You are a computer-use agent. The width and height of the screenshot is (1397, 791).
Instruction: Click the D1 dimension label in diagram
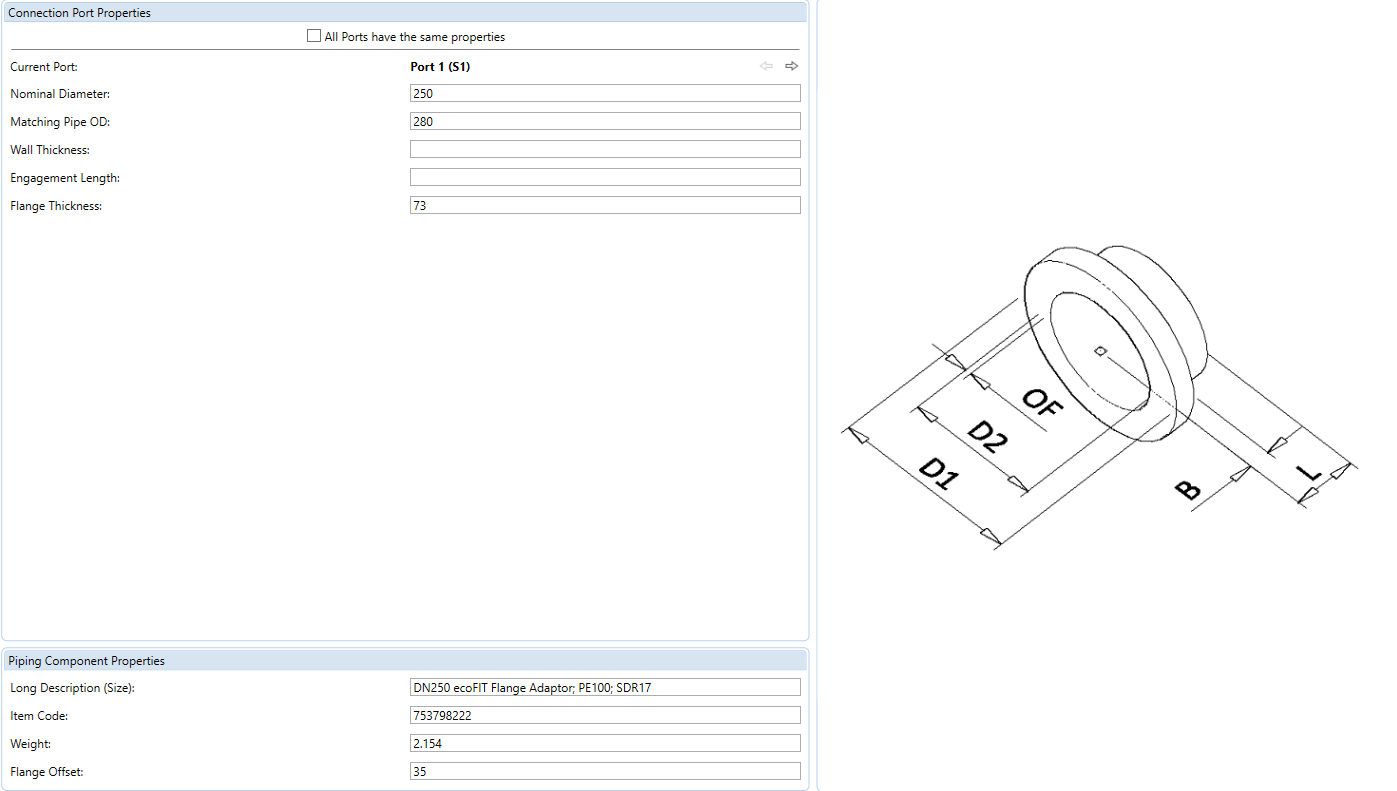[x=939, y=473]
